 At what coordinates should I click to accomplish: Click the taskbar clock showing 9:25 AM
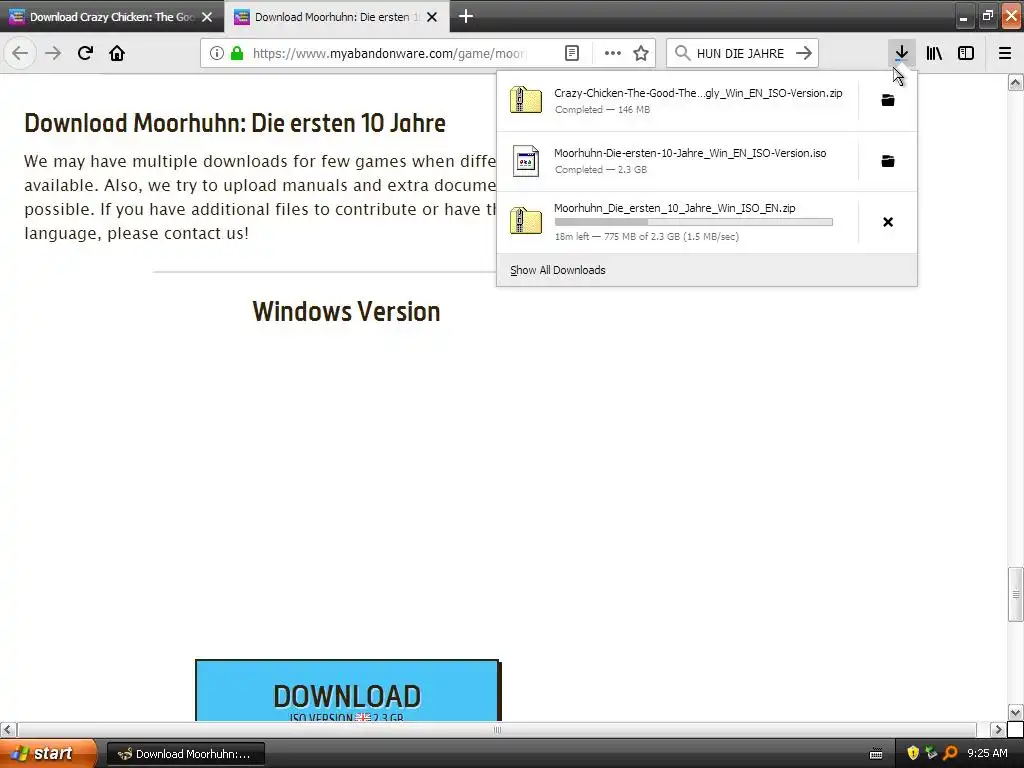pos(987,753)
